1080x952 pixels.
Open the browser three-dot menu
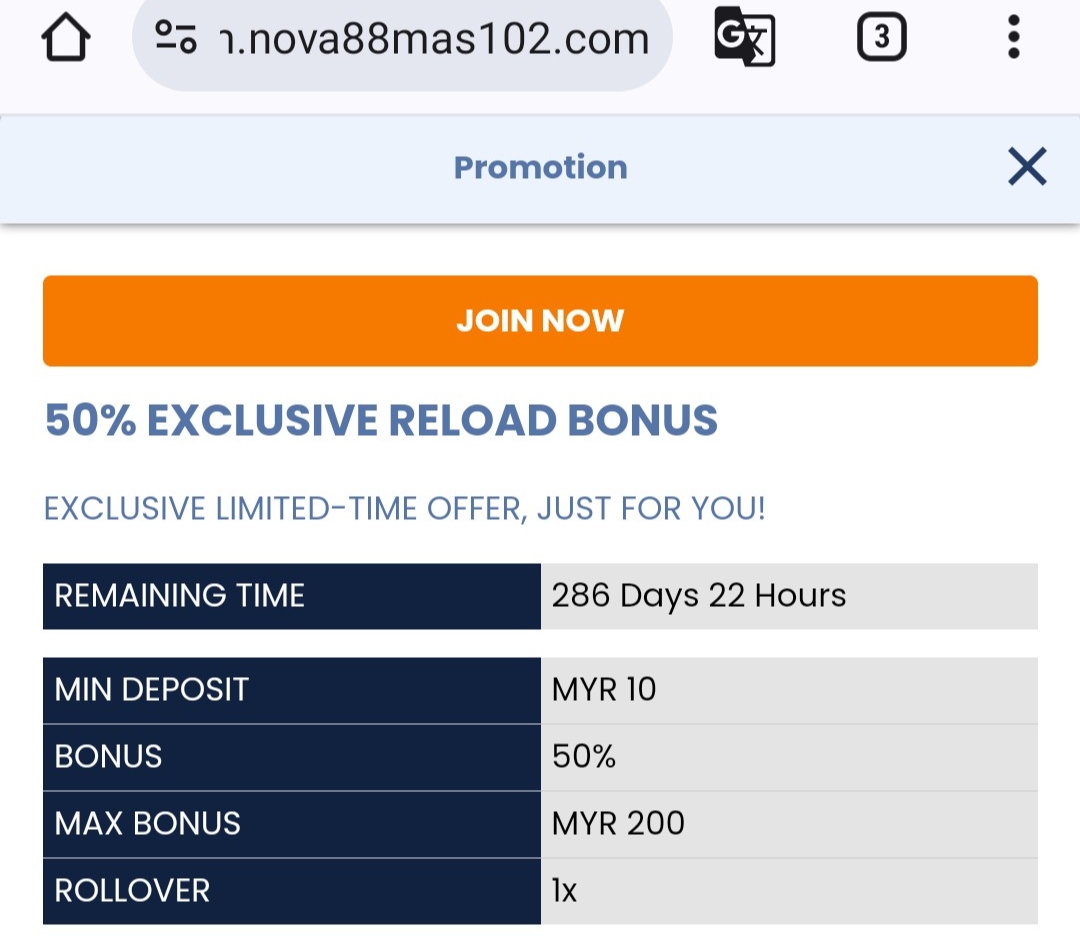point(1013,39)
